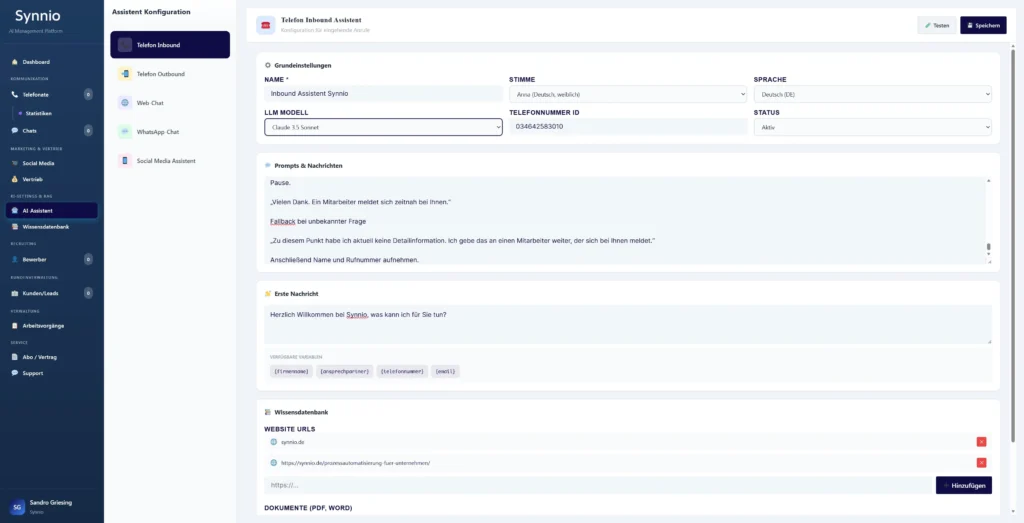Open the Social Media Assistent icon
Image resolution: width=1024 pixels, height=523 pixels.
tap(125, 160)
